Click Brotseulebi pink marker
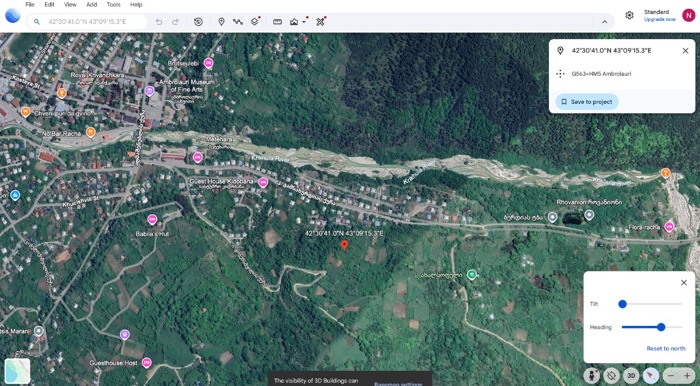This screenshot has height=386, width=700. coord(208,63)
